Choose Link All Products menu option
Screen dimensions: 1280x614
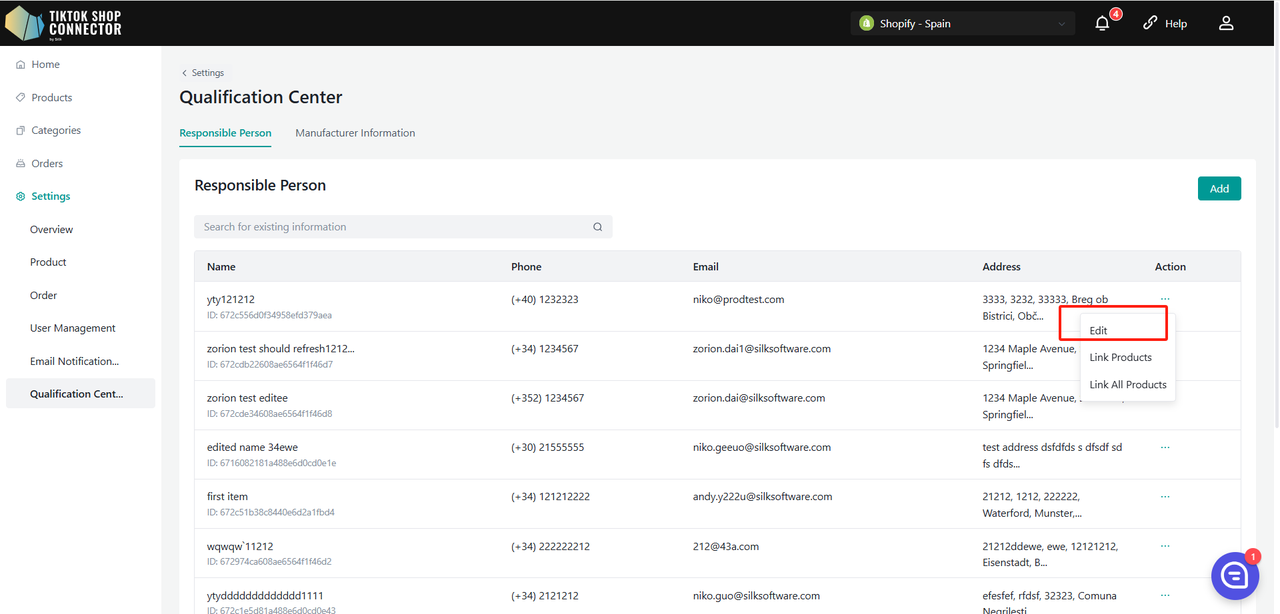(1127, 385)
